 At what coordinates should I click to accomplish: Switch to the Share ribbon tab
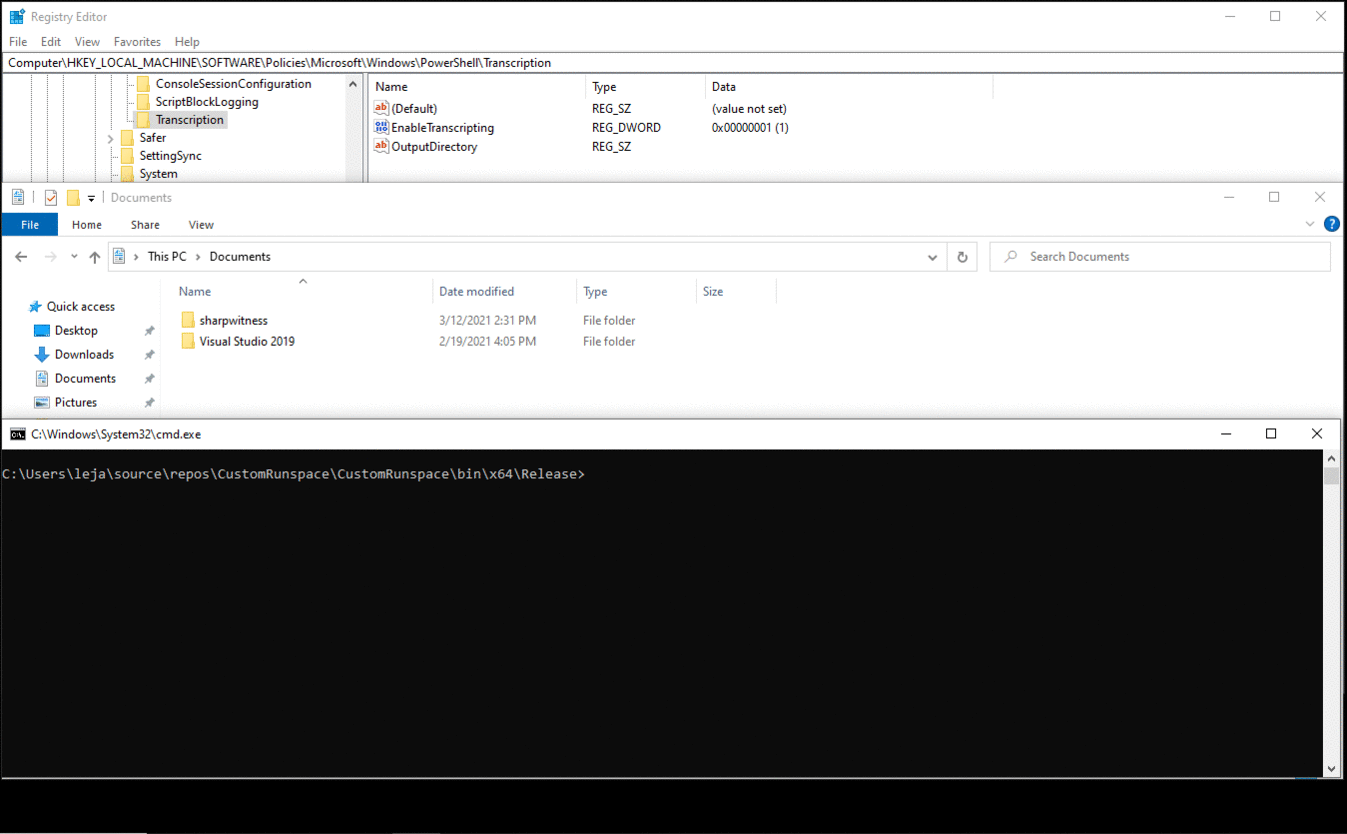145,225
